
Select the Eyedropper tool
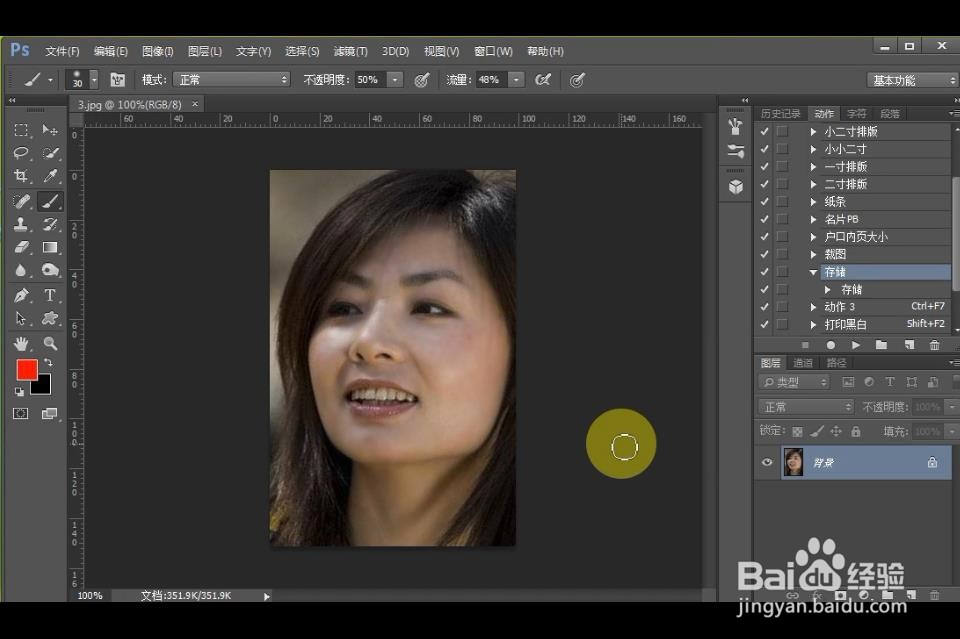(x=50, y=176)
